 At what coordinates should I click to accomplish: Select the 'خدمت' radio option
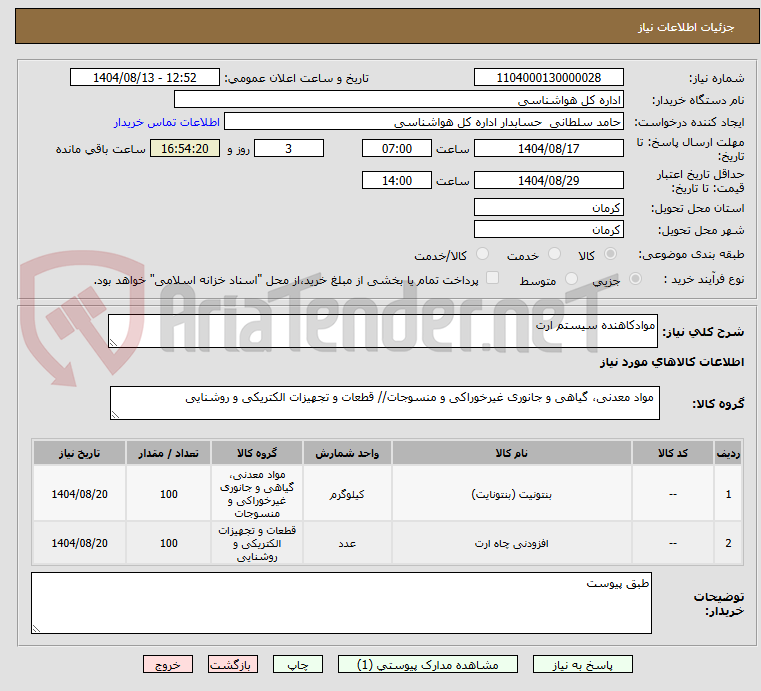pyautogui.click(x=554, y=254)
